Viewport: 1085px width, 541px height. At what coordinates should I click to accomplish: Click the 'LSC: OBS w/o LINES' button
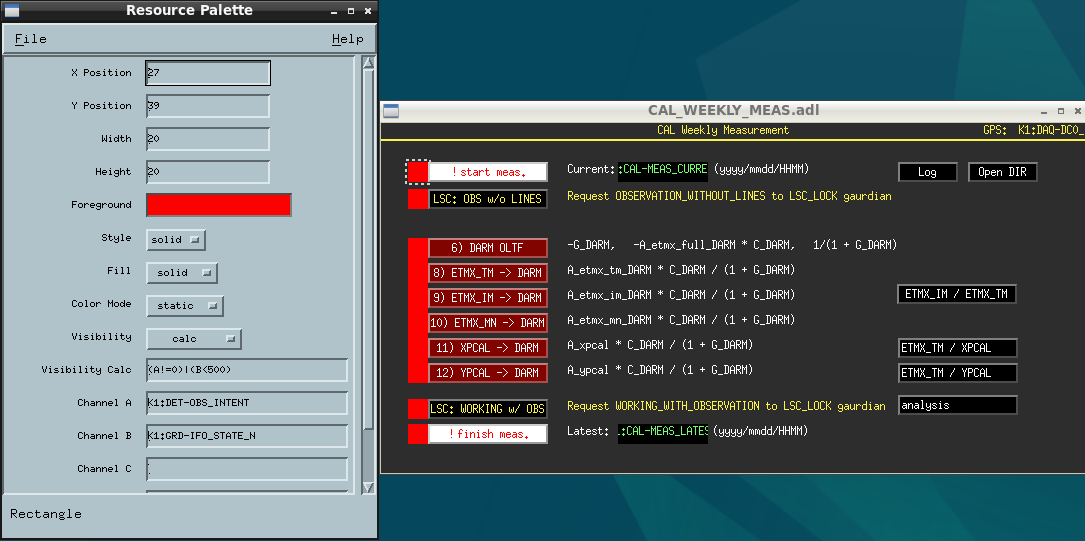pos(488,199)
